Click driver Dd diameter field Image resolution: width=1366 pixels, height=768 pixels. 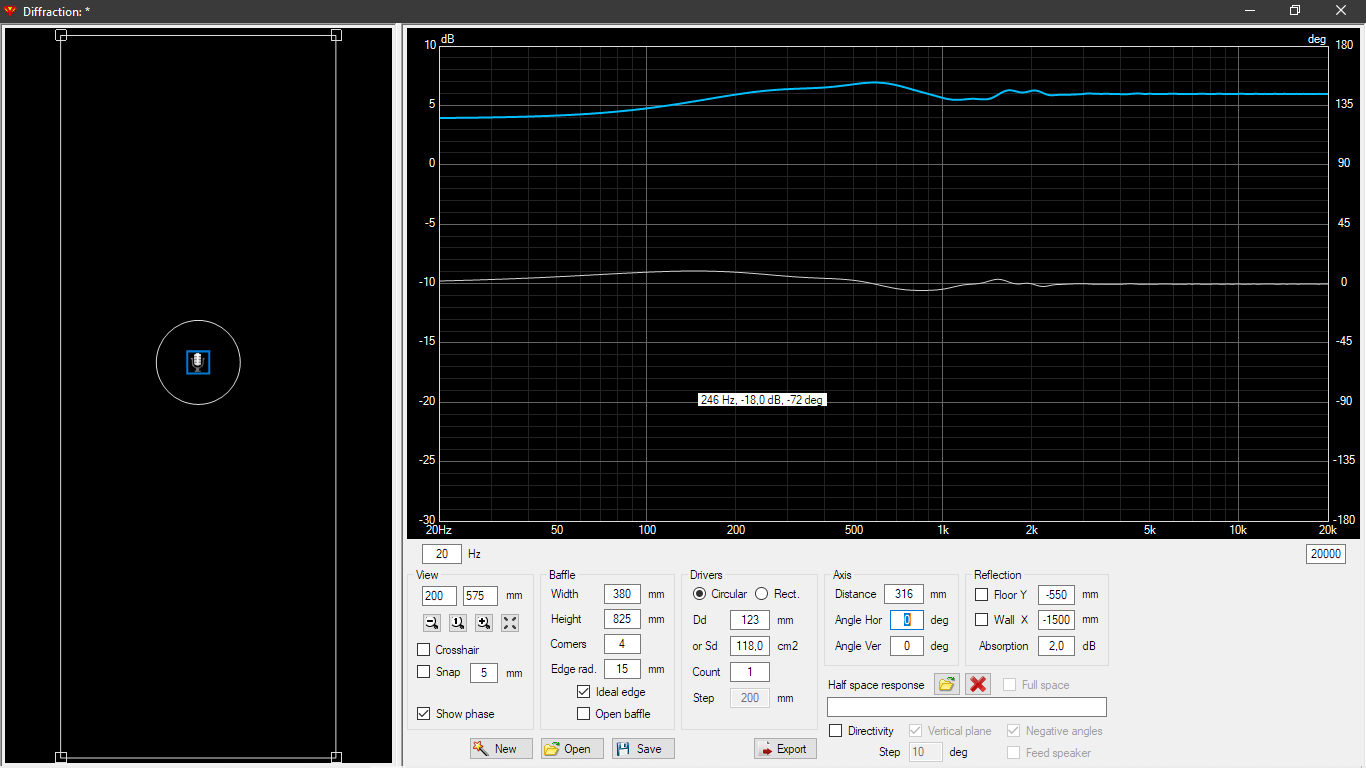pos(750,620)
